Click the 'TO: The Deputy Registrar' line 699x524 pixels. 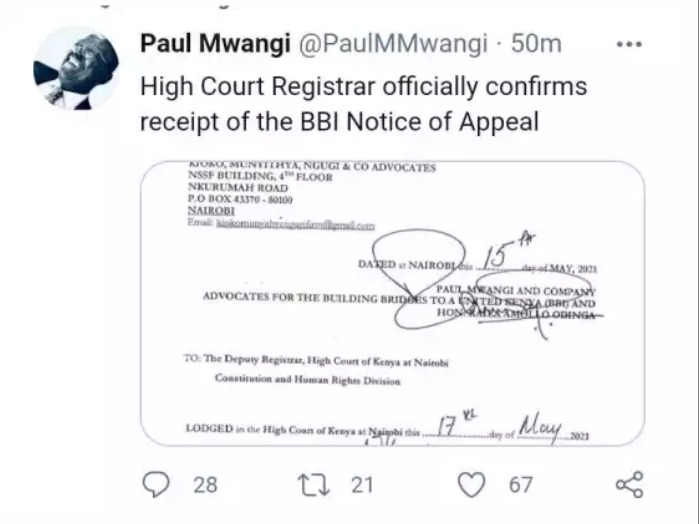point(316,360)
